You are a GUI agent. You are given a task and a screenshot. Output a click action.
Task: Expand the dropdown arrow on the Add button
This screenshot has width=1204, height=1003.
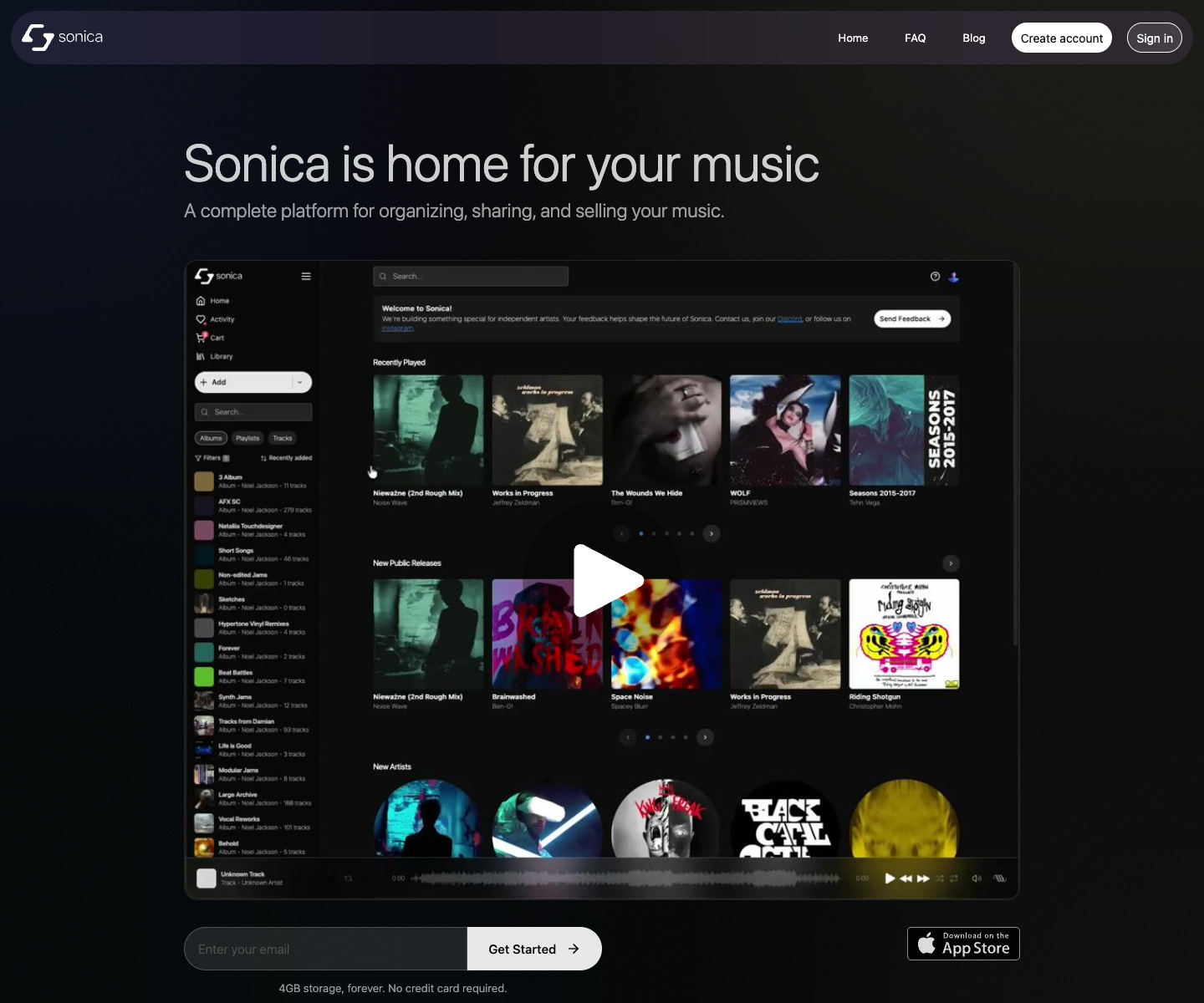[x=300, y=382]
